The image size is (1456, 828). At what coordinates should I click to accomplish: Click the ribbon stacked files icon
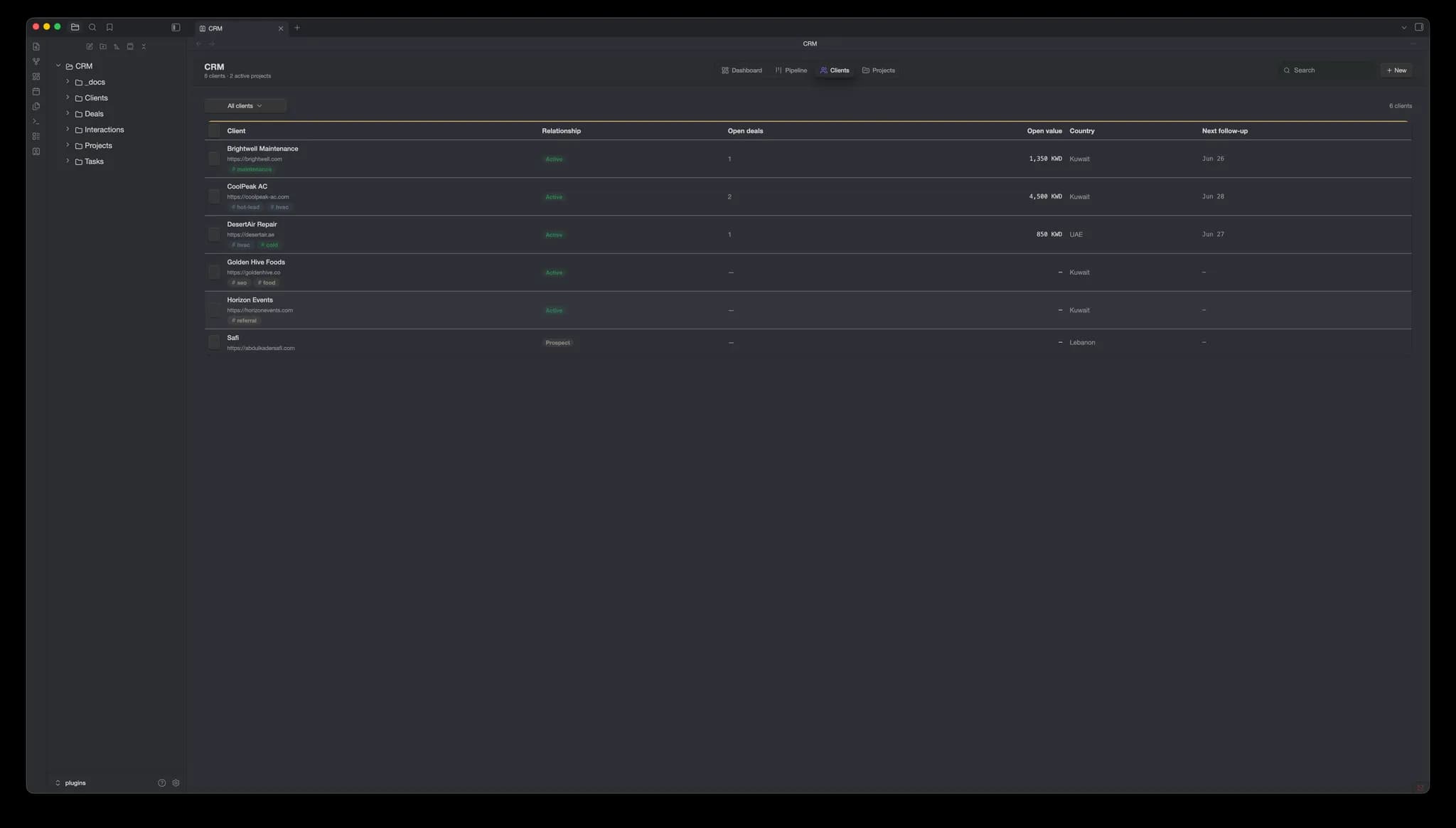click(x=36, y=106)
